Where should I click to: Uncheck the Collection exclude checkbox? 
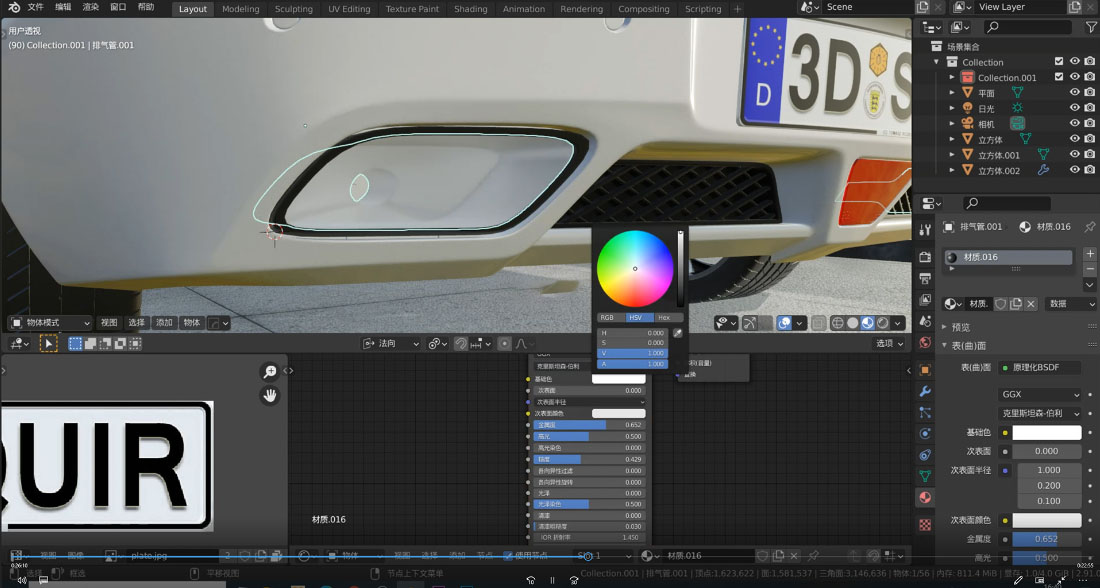[1059, 61]
